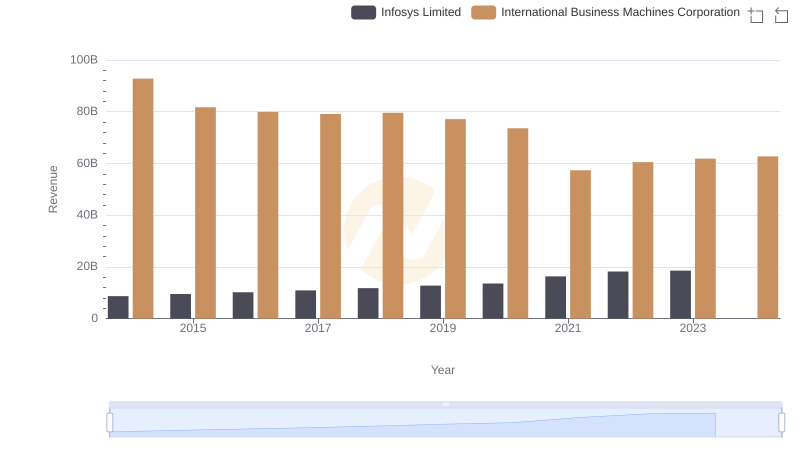
Task: Click the 2023 x-axis label
Action: pos(693,328)
